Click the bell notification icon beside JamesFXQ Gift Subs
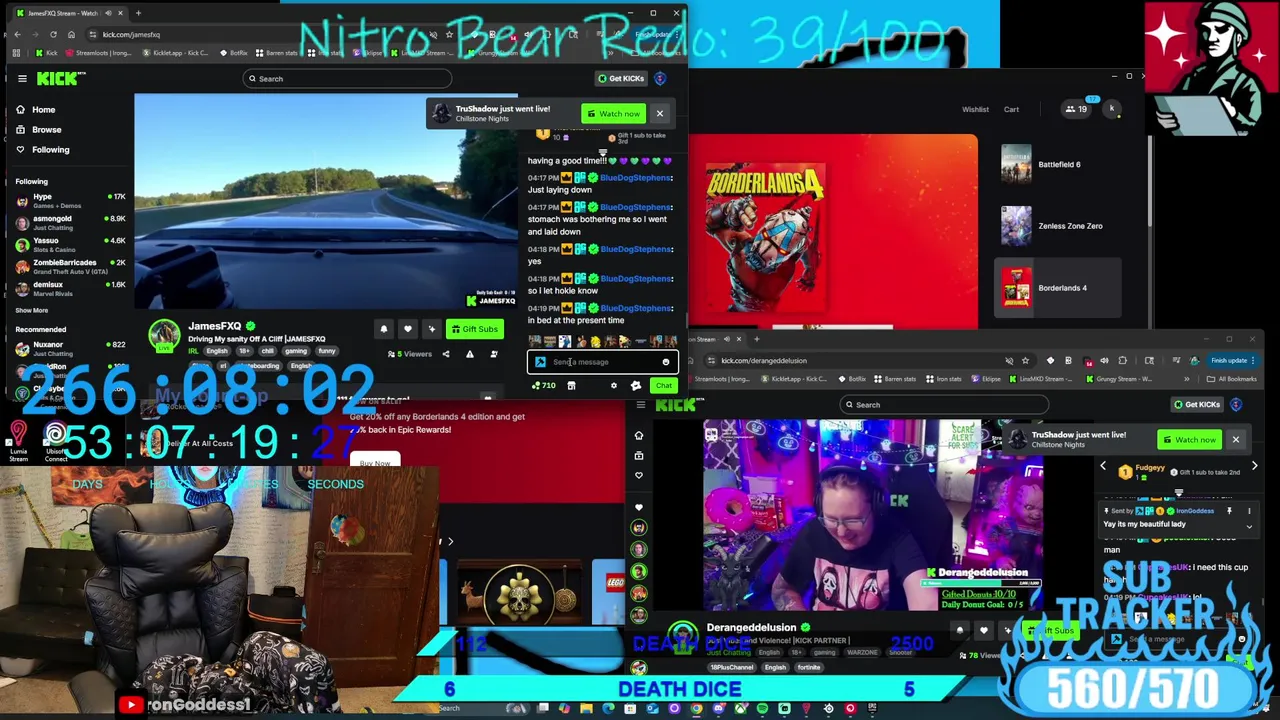Screen dimensions: 1280x720 coord(383,329)
